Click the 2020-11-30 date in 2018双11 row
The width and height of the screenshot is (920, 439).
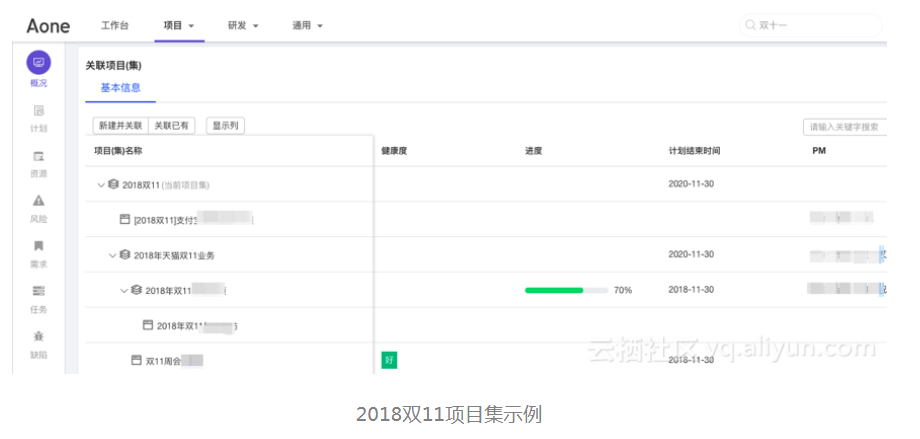click(x=691, y=184)
